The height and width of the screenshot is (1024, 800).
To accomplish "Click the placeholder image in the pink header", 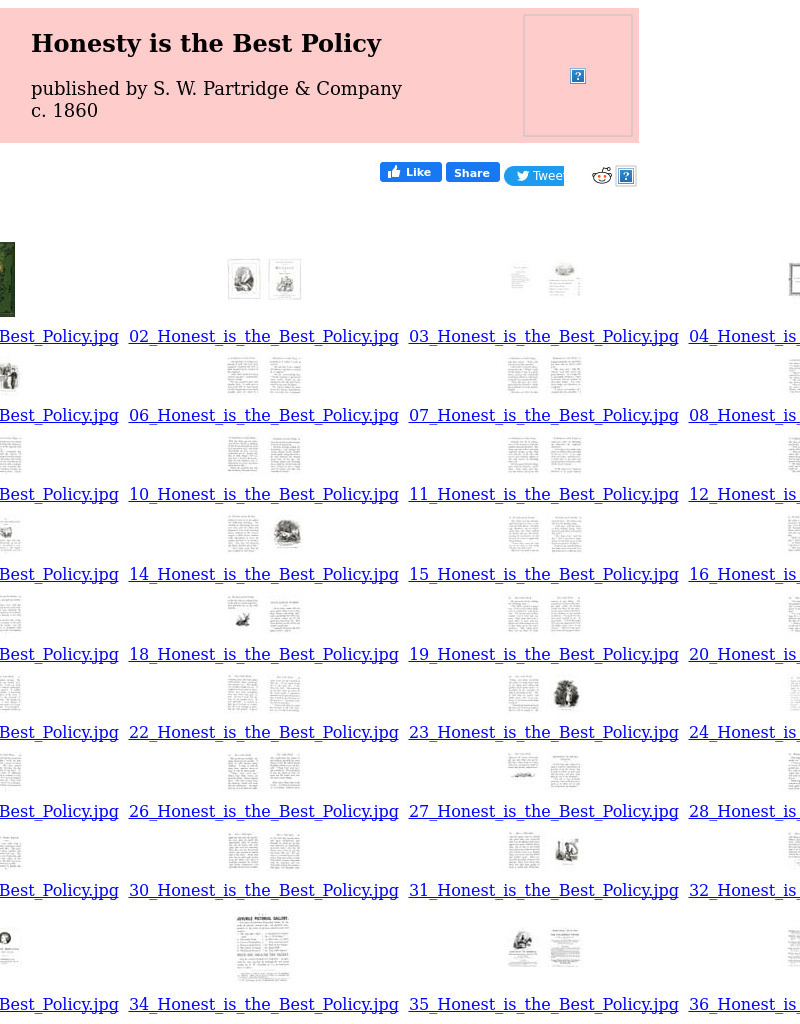I will tap(578, 76).
